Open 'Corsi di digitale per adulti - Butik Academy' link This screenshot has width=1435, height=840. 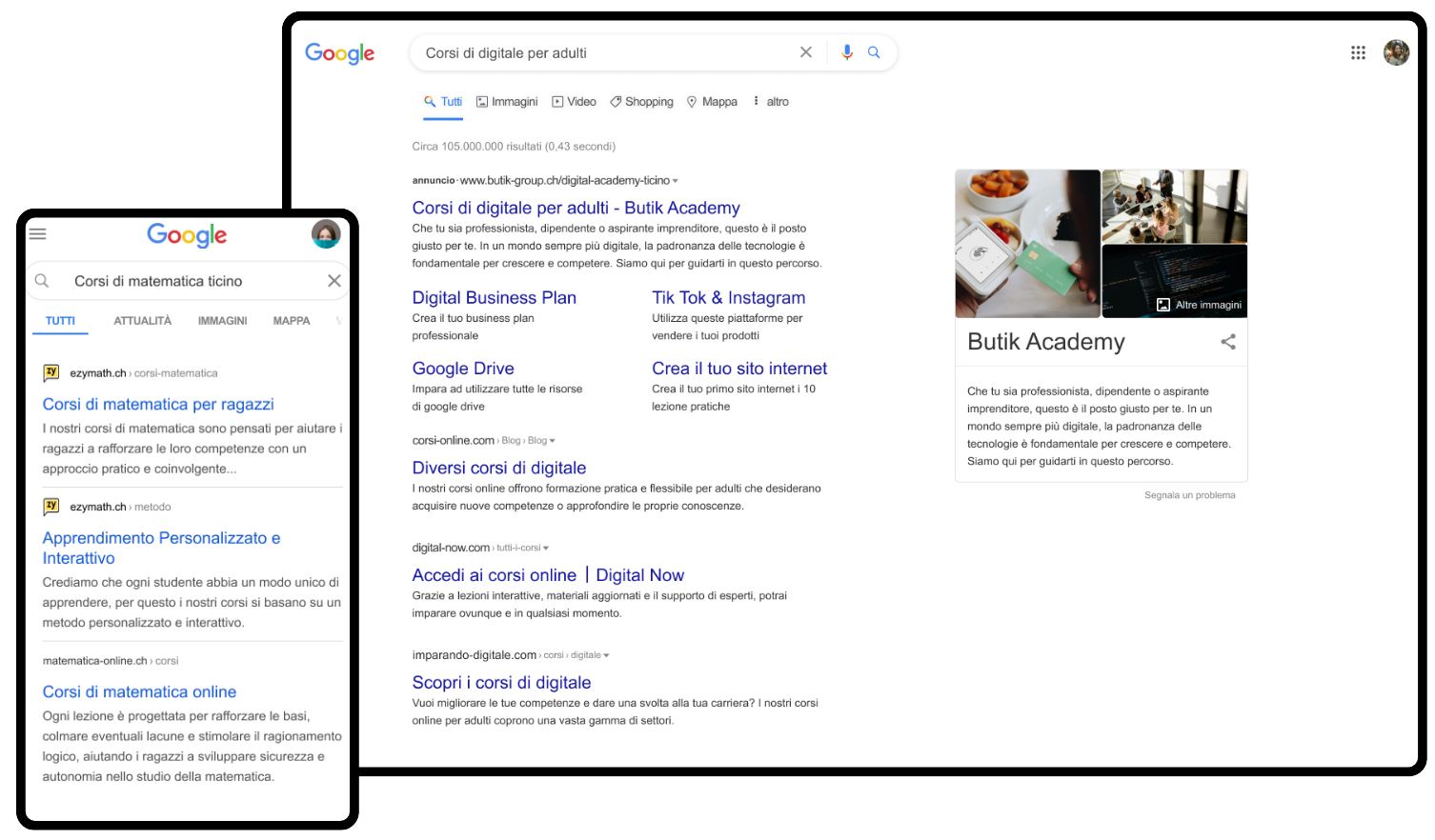pyautogui.click(x=576, y=208)
